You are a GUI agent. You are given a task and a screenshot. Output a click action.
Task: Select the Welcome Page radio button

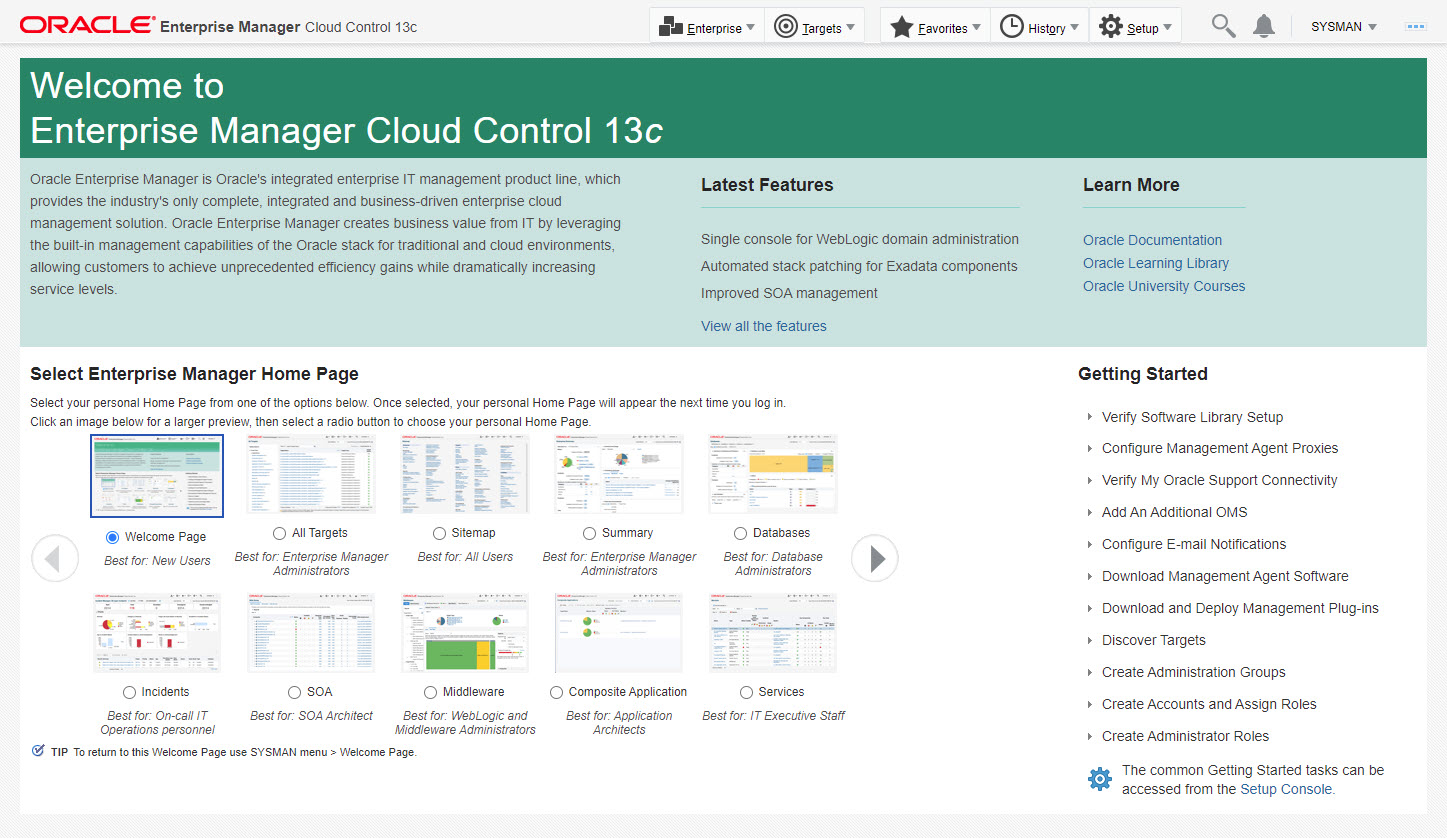pos(112,537)
